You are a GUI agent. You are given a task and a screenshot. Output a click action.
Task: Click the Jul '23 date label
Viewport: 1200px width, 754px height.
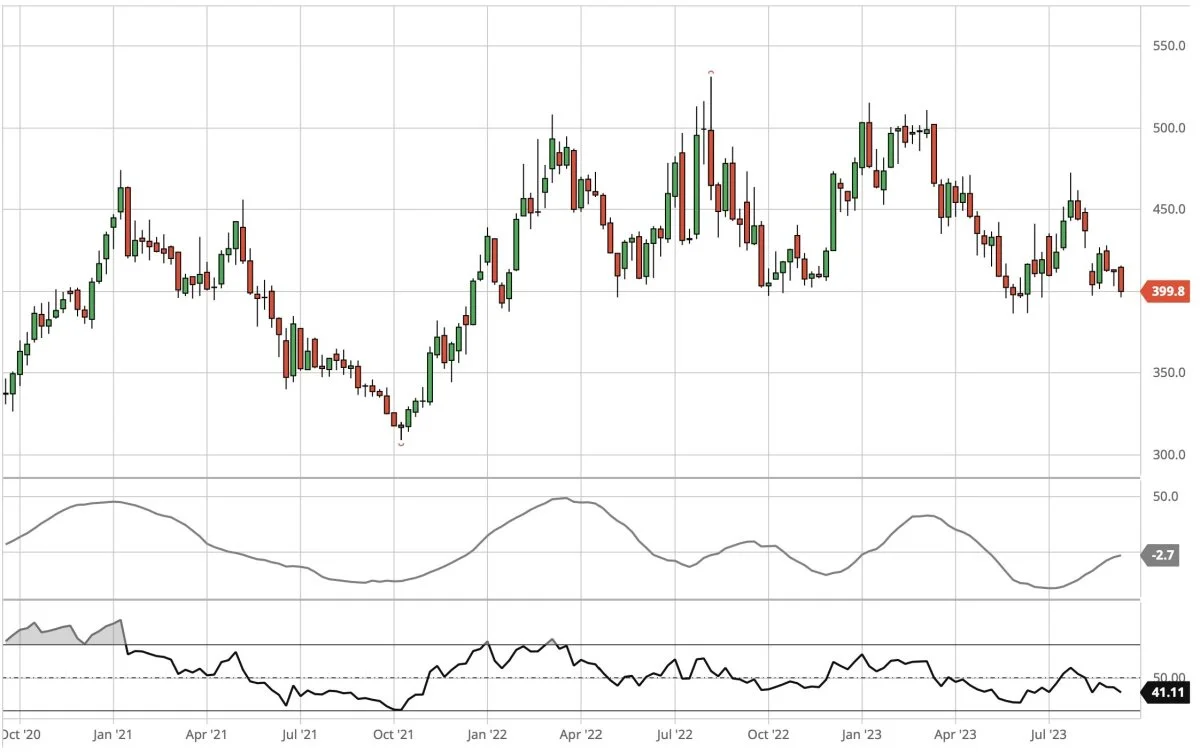coord(1047,735)
